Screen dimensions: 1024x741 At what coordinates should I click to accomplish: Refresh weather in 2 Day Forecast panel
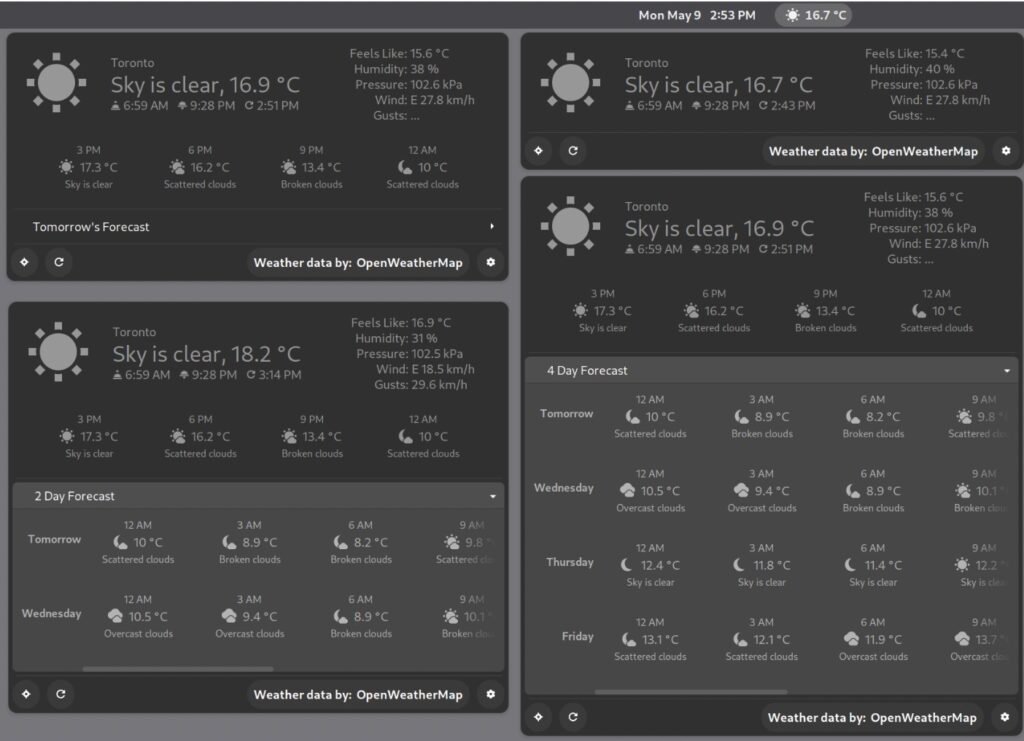pyautogui.click(x=61, y=694)
